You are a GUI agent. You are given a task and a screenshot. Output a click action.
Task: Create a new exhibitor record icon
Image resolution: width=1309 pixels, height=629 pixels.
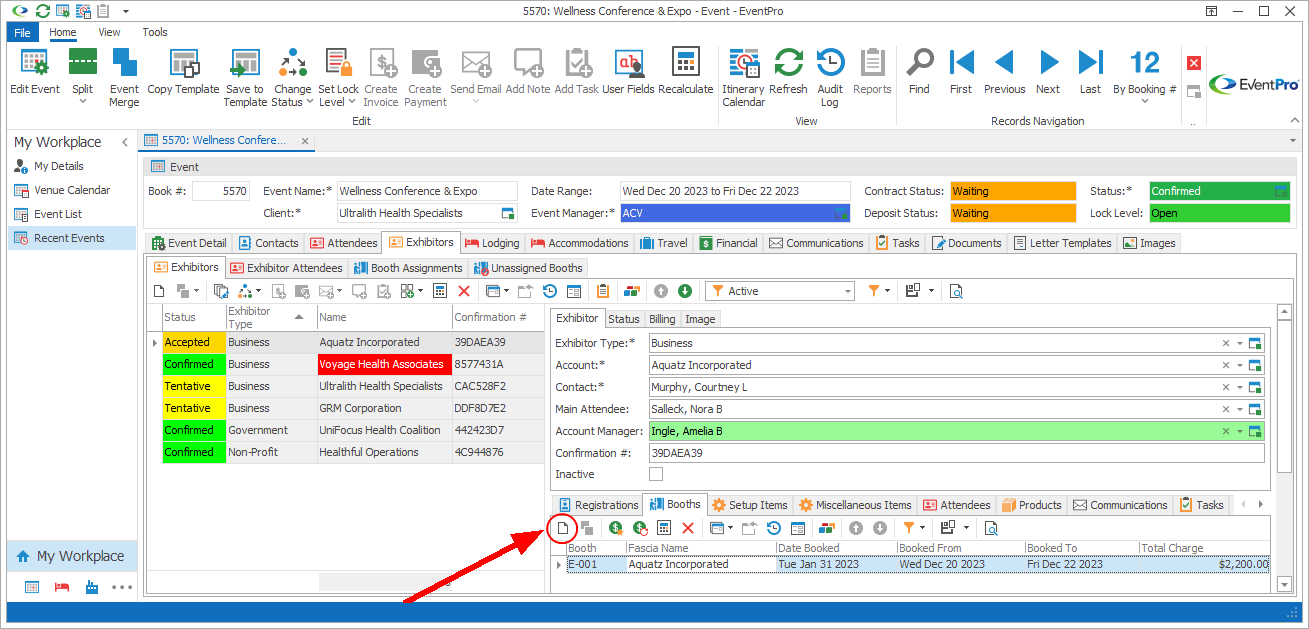tap(158, 291)
